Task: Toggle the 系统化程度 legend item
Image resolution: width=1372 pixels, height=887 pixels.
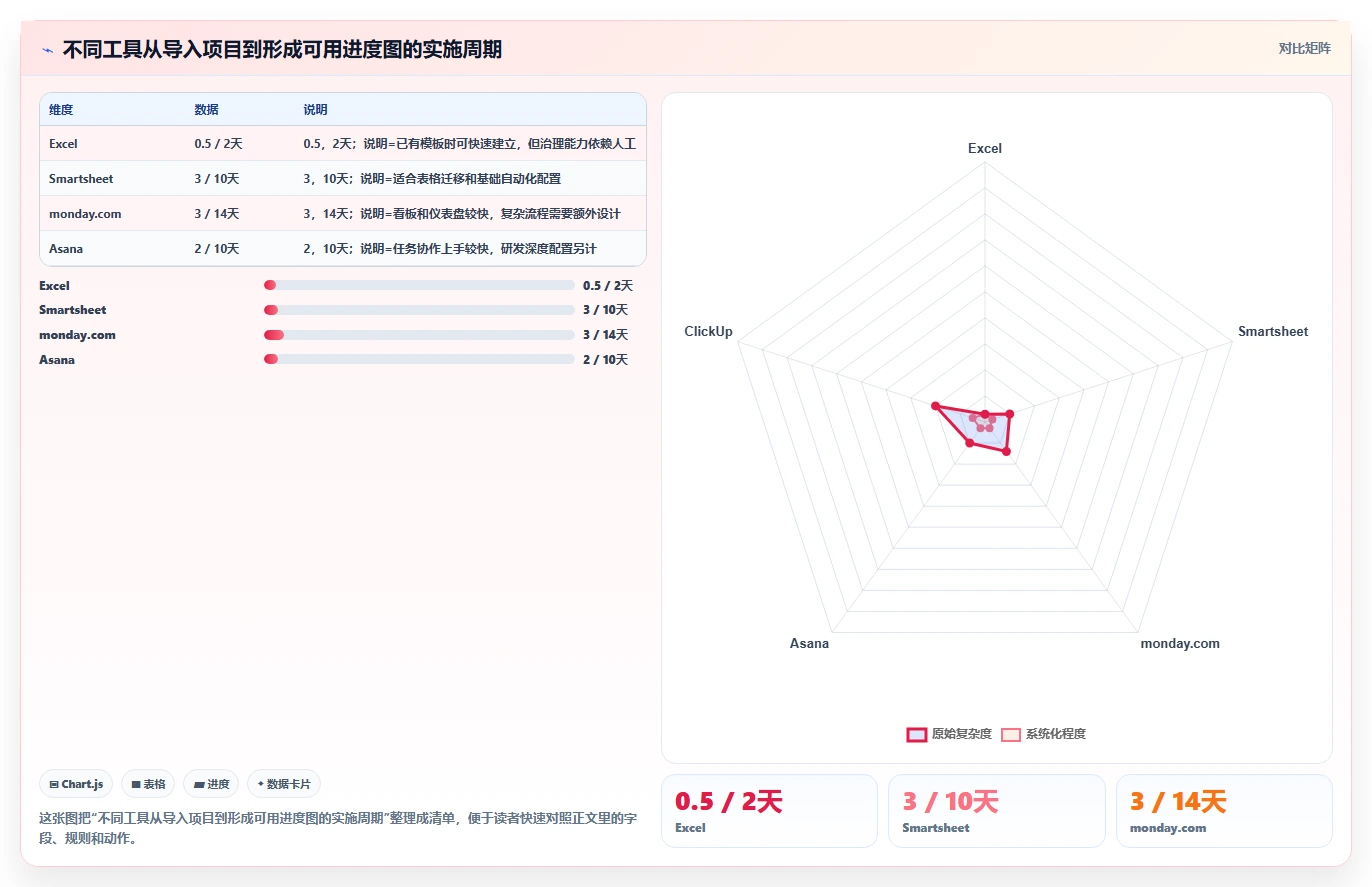Action: [1043, 734]
